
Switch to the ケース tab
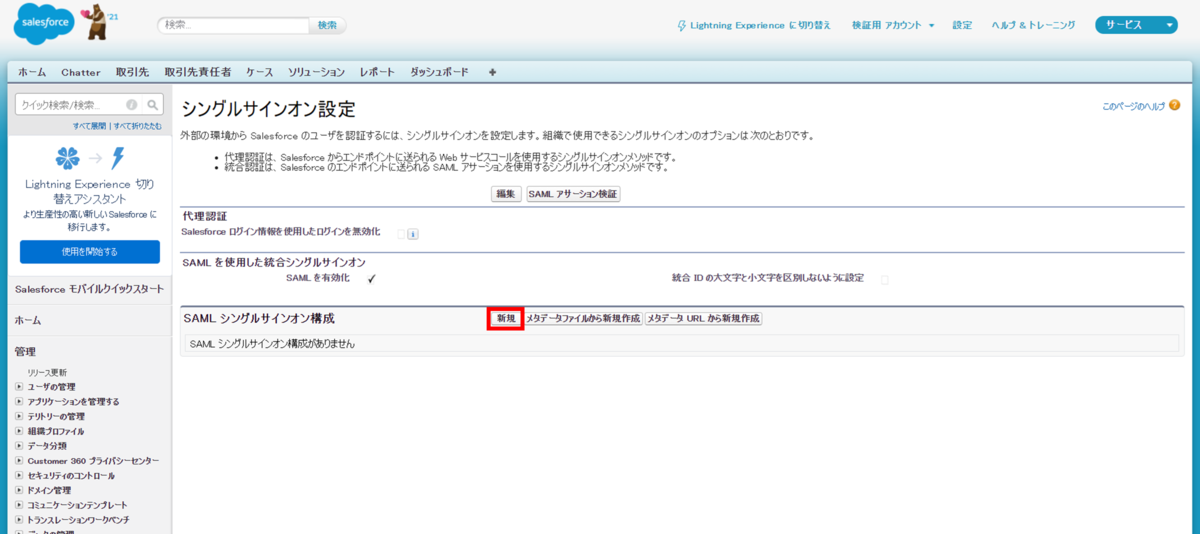[x=260, y=72]
